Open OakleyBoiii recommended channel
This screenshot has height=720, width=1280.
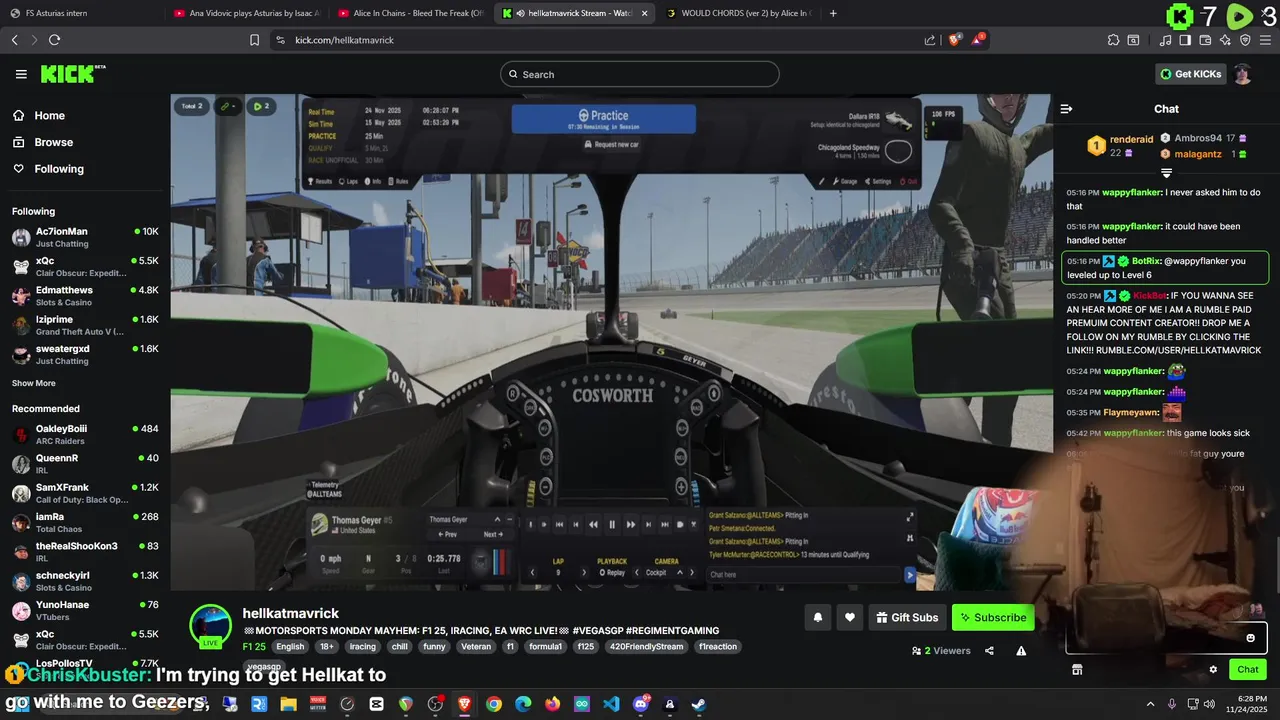pyautogui.click(x=85, y=434)
